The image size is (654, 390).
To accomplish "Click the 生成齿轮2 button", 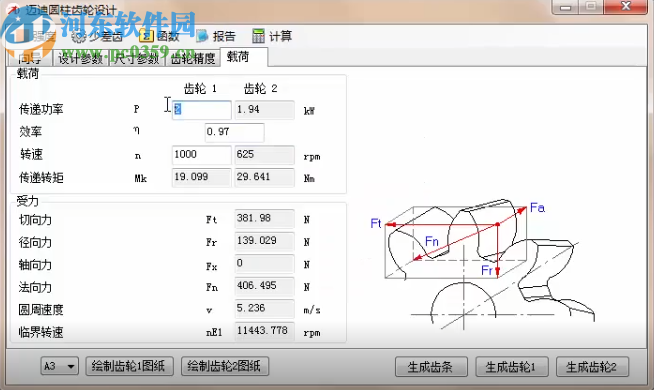I will 592,367.
